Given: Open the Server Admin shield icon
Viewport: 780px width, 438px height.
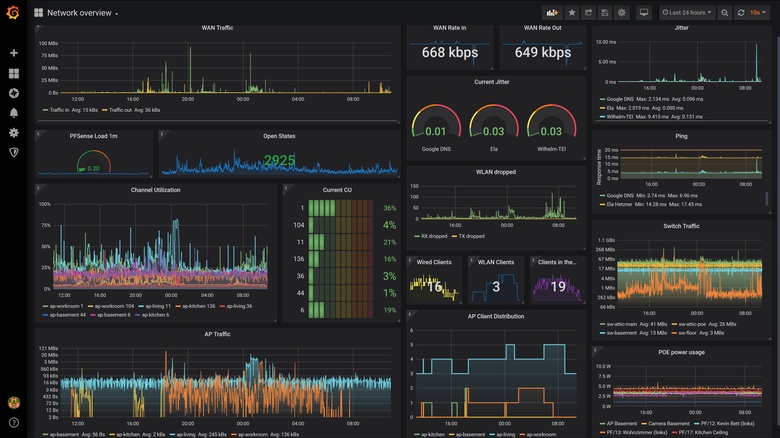Looking at the screenshot, I should (x=14, y=152).
